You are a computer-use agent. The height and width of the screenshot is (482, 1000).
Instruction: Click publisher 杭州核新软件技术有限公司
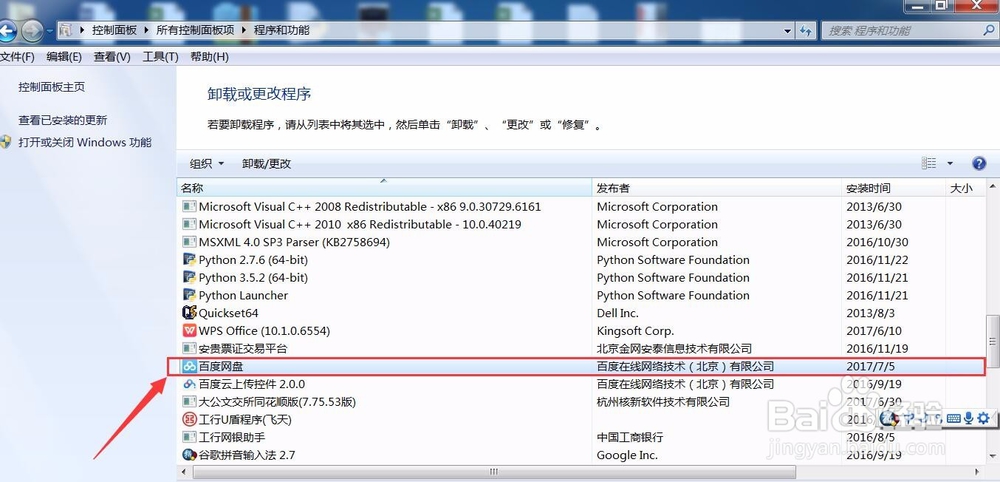pos(663,402)
